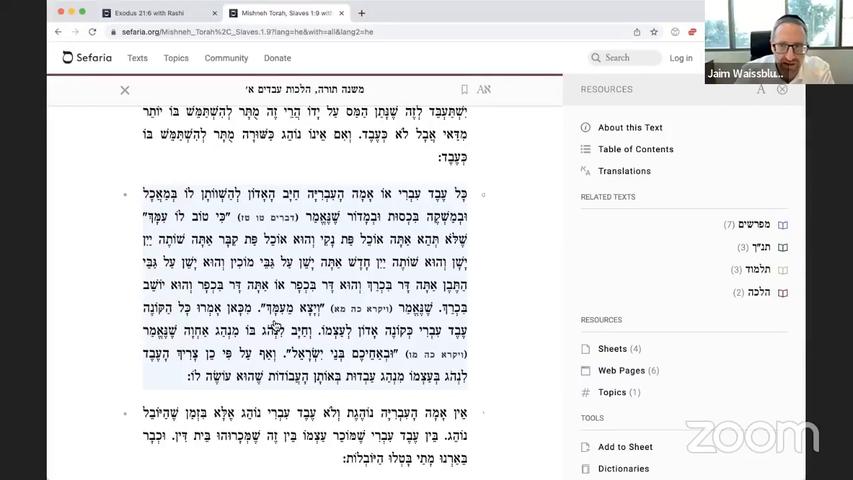
Task: Click the book icon next to תנ"ך
Action: pyautogui.click(x=783, y=248)
